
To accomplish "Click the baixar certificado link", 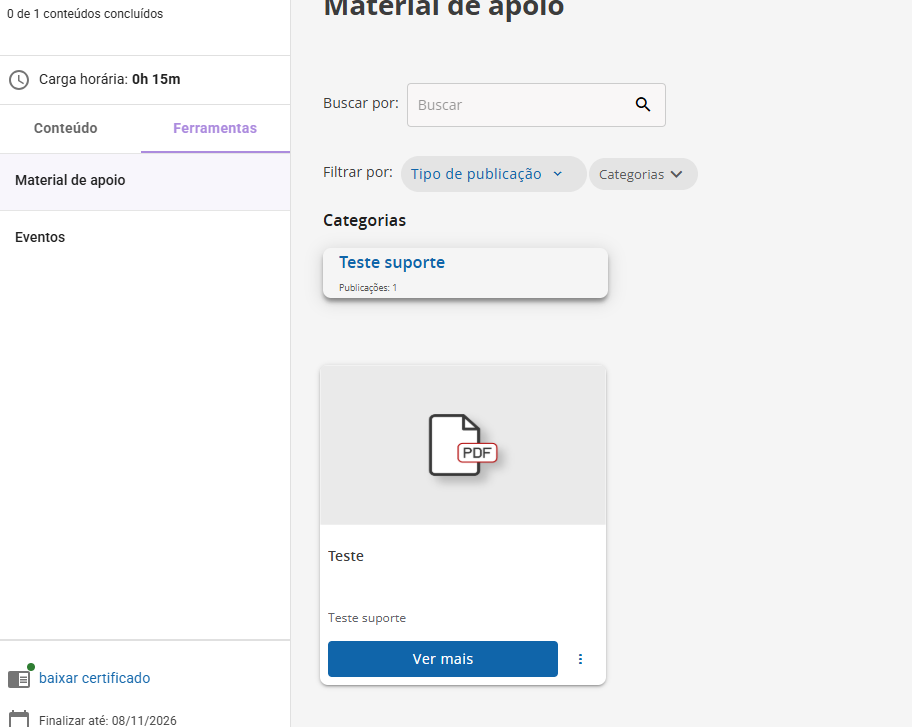I will [x=94, y=678].
